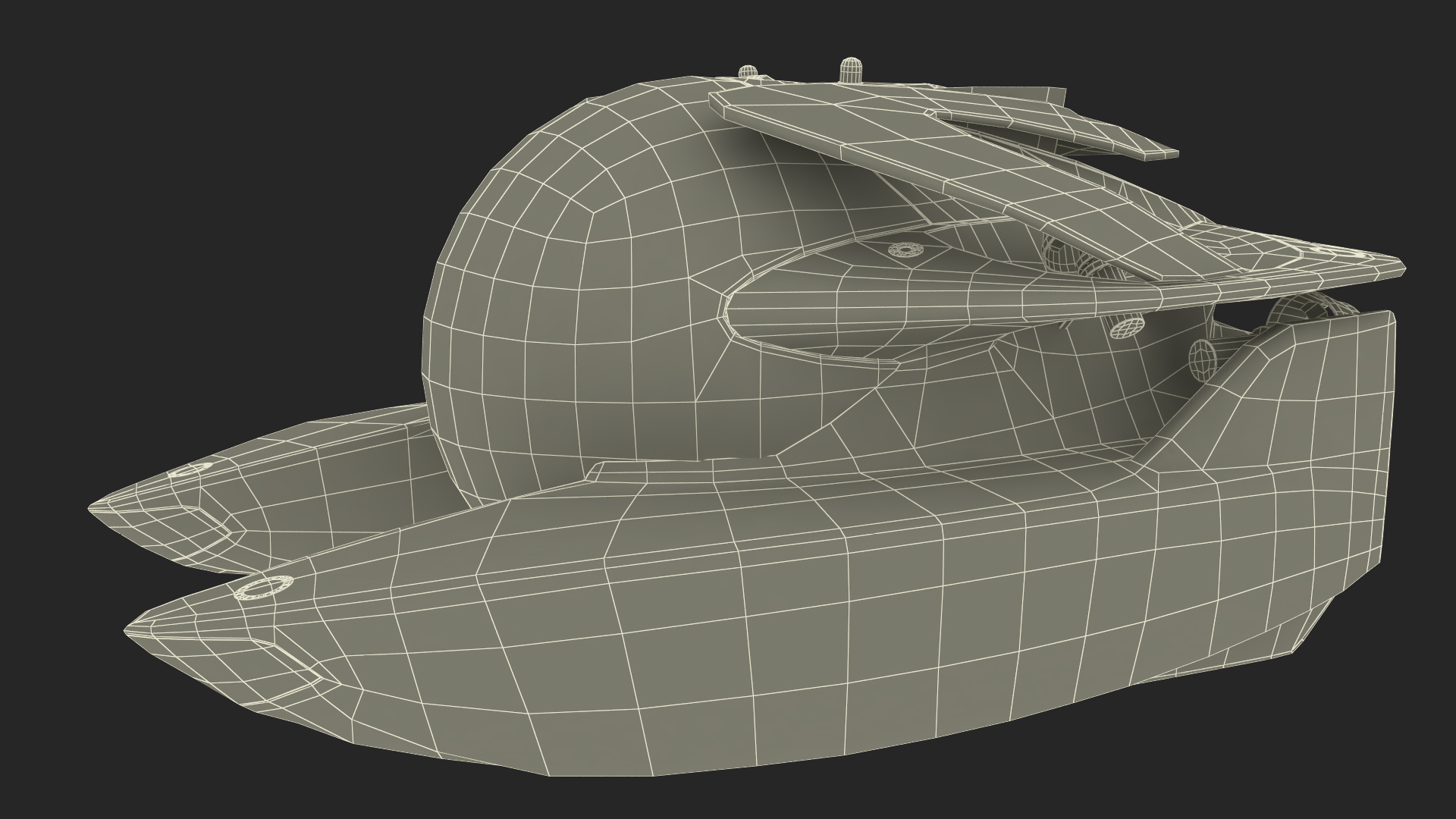Select the circular ring on near pontoon nose
1456x819 pixels.
[265, 588]
